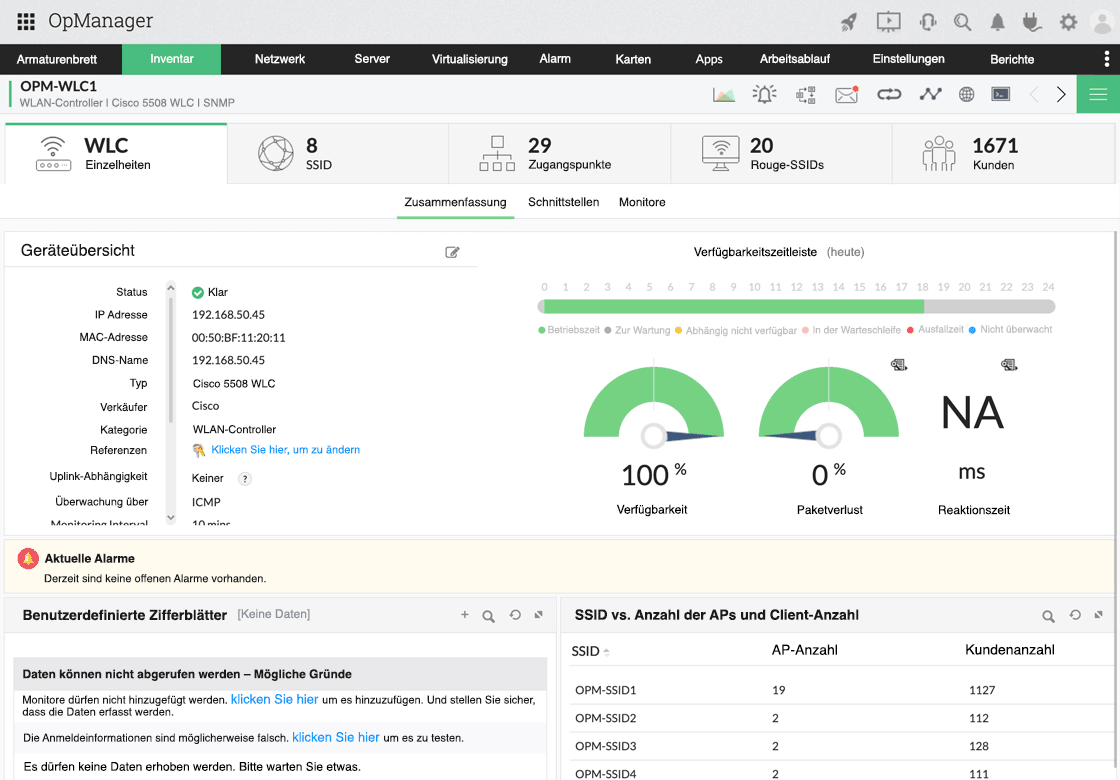Open the globe icon in the device toolbar
The width and height of the screenshot is (1120, 780).
(966, 94)
